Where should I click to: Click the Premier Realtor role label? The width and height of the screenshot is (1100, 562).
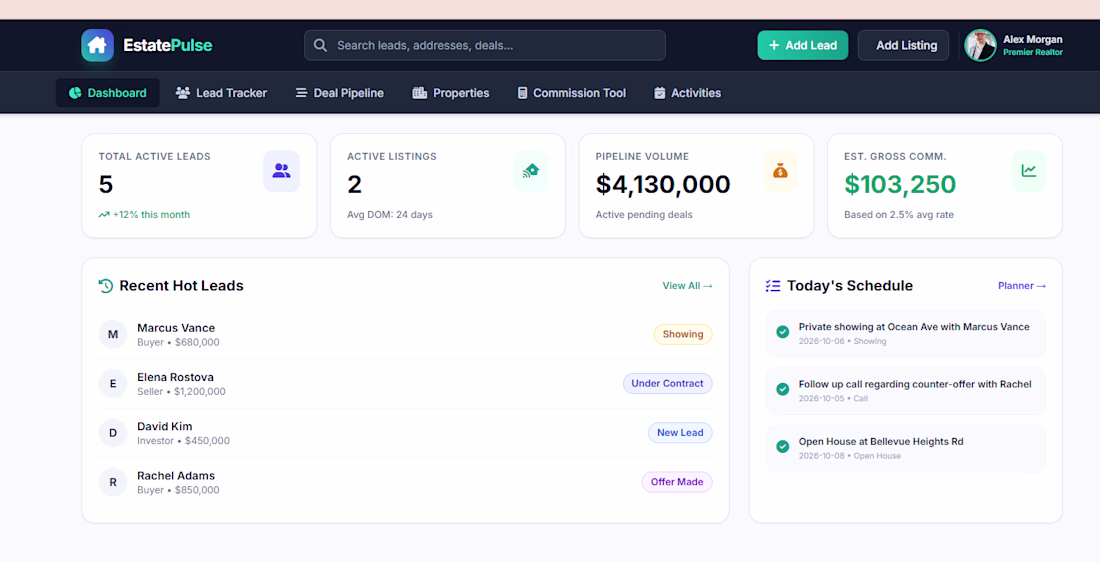[x=1033, y=53]
